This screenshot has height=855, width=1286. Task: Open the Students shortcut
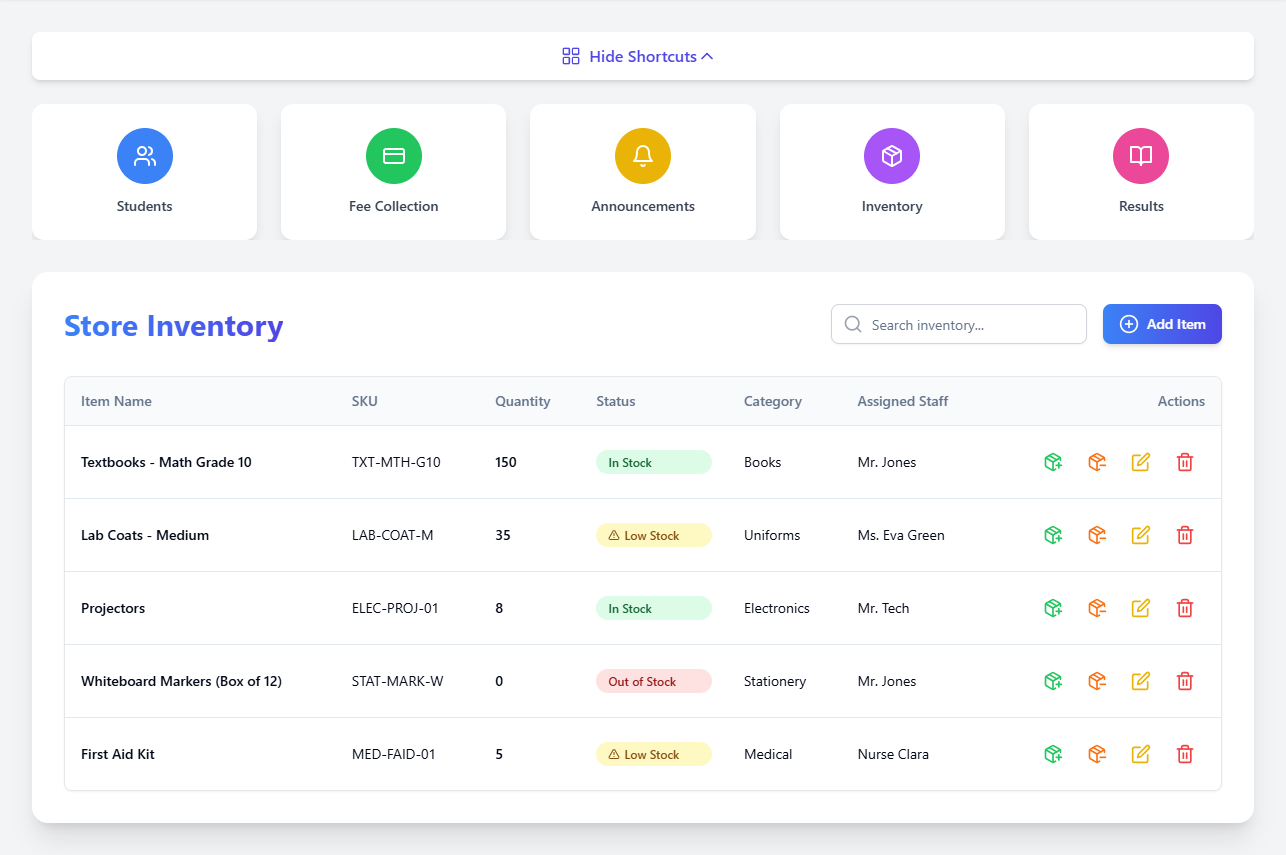click(144, 172)
